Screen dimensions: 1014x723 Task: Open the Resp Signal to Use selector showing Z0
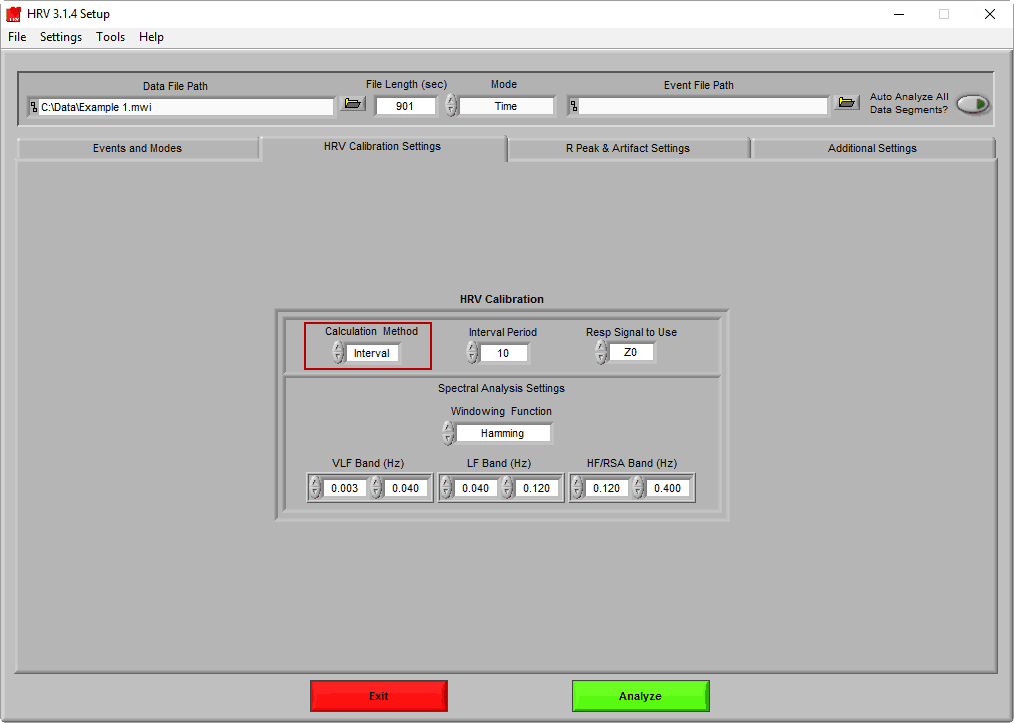631,352
